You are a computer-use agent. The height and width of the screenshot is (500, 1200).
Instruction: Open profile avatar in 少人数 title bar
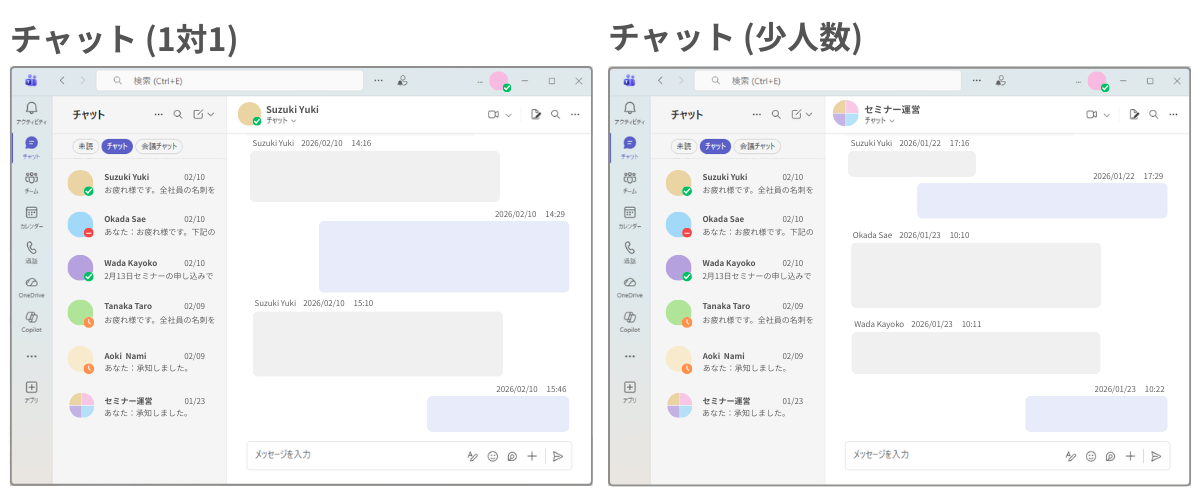(1097, 81)
